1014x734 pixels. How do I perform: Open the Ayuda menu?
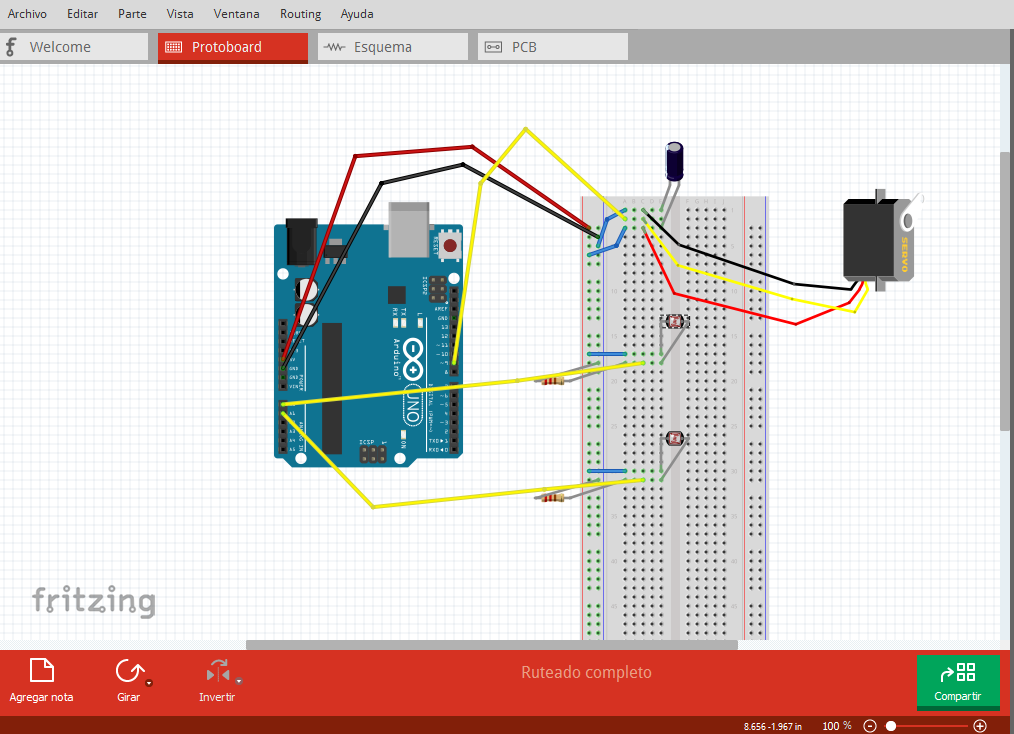(357, 14)
